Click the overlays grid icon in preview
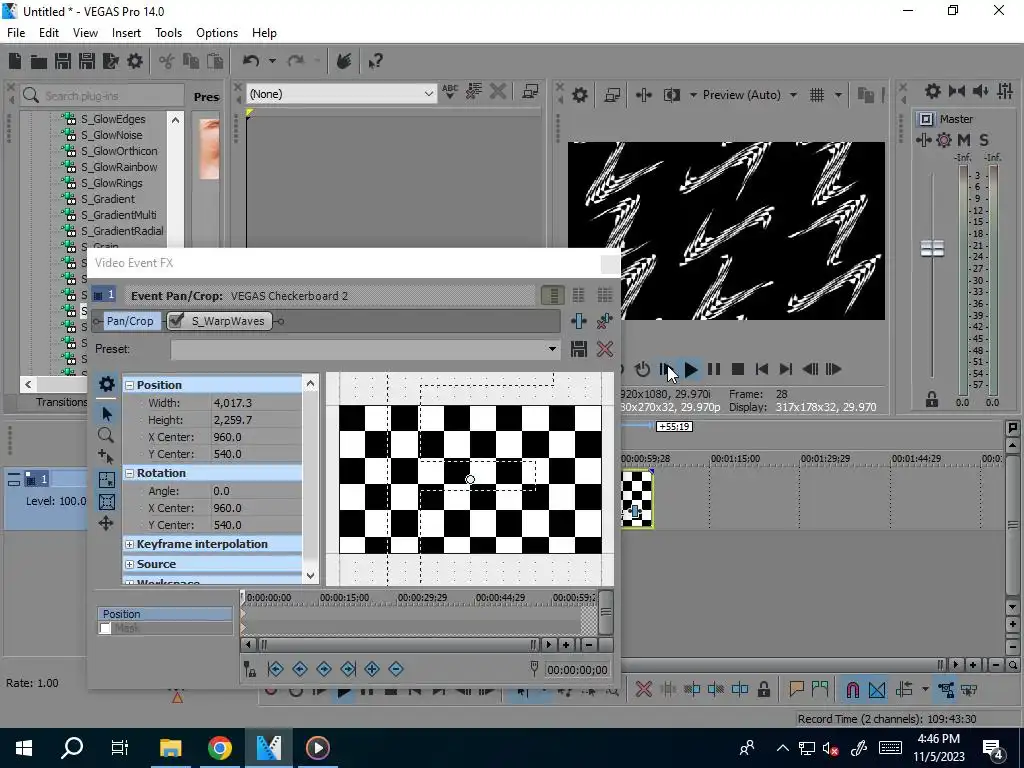This screenshot has width=1024, height=768. click(x=817, y=95)
